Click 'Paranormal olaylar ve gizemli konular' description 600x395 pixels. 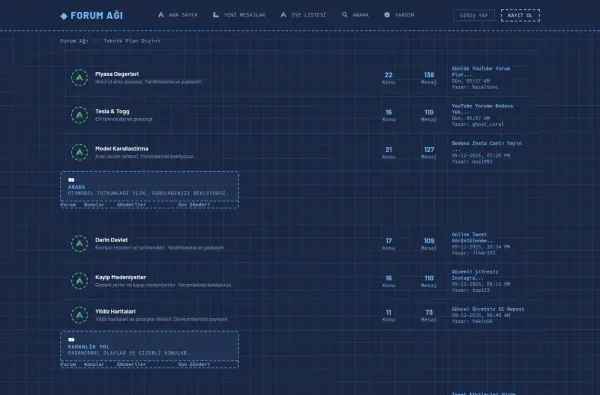(x=129, y=353)
